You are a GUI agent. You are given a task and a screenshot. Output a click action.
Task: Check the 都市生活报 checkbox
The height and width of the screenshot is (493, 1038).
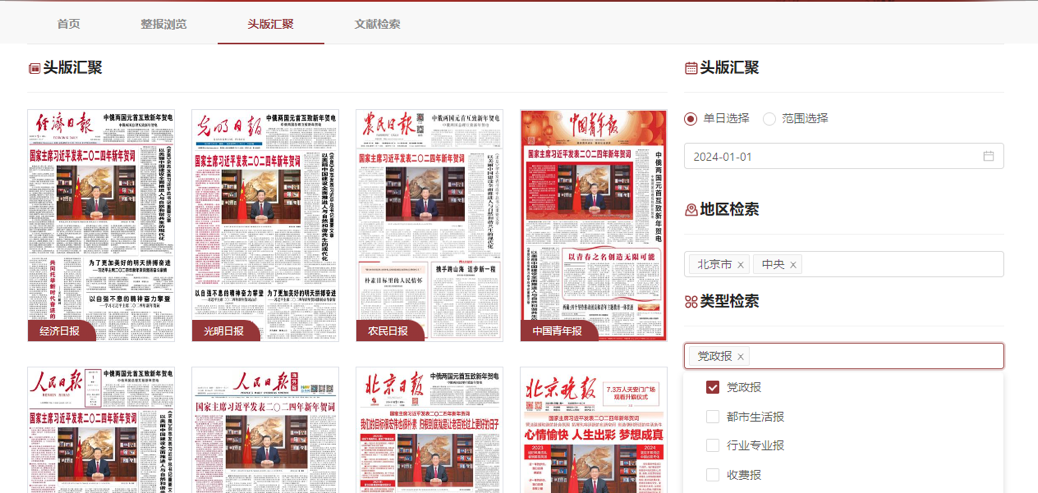712,416
